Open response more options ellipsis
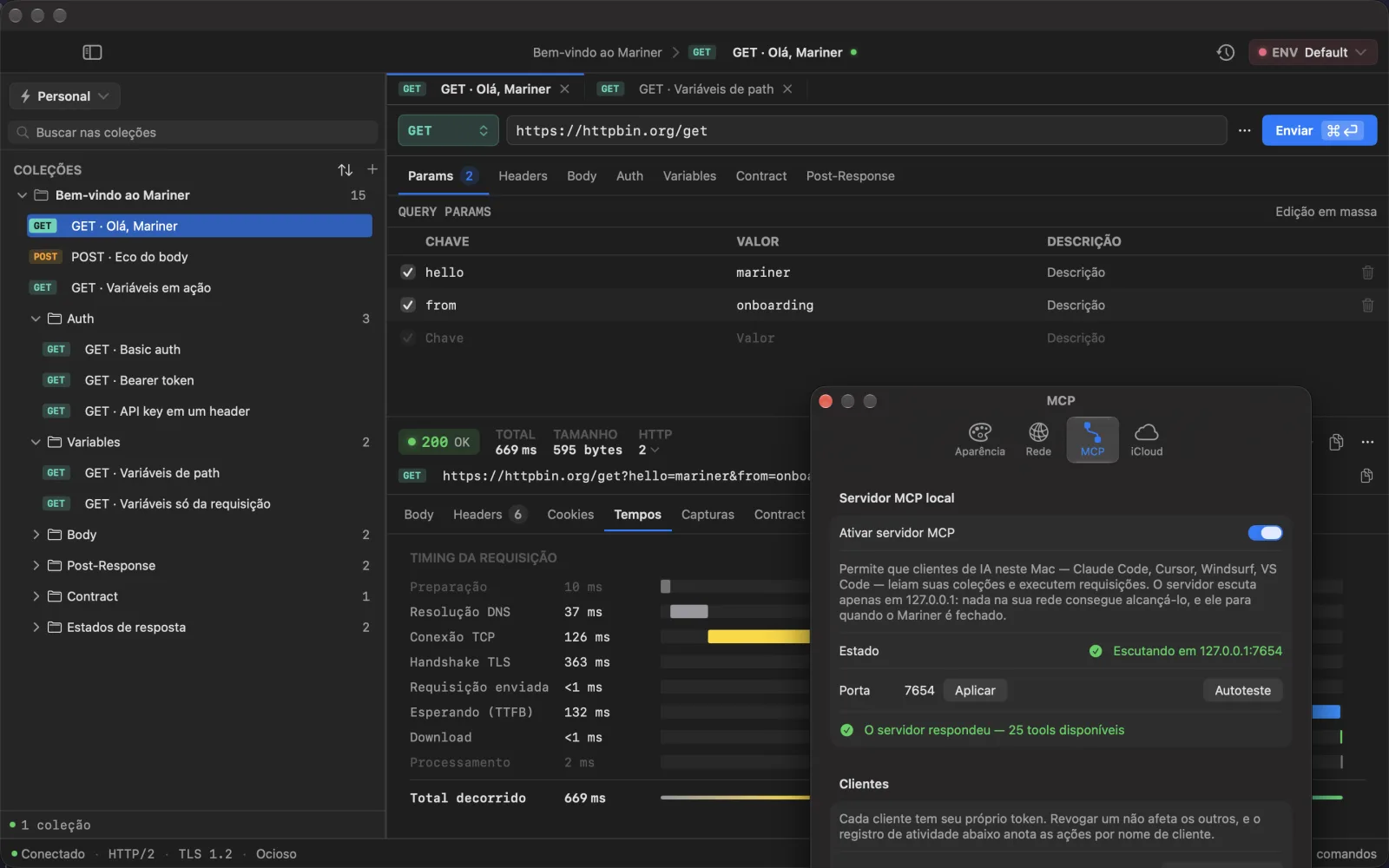Viewport: 1389px width, 868px height. pos(1367,442)
